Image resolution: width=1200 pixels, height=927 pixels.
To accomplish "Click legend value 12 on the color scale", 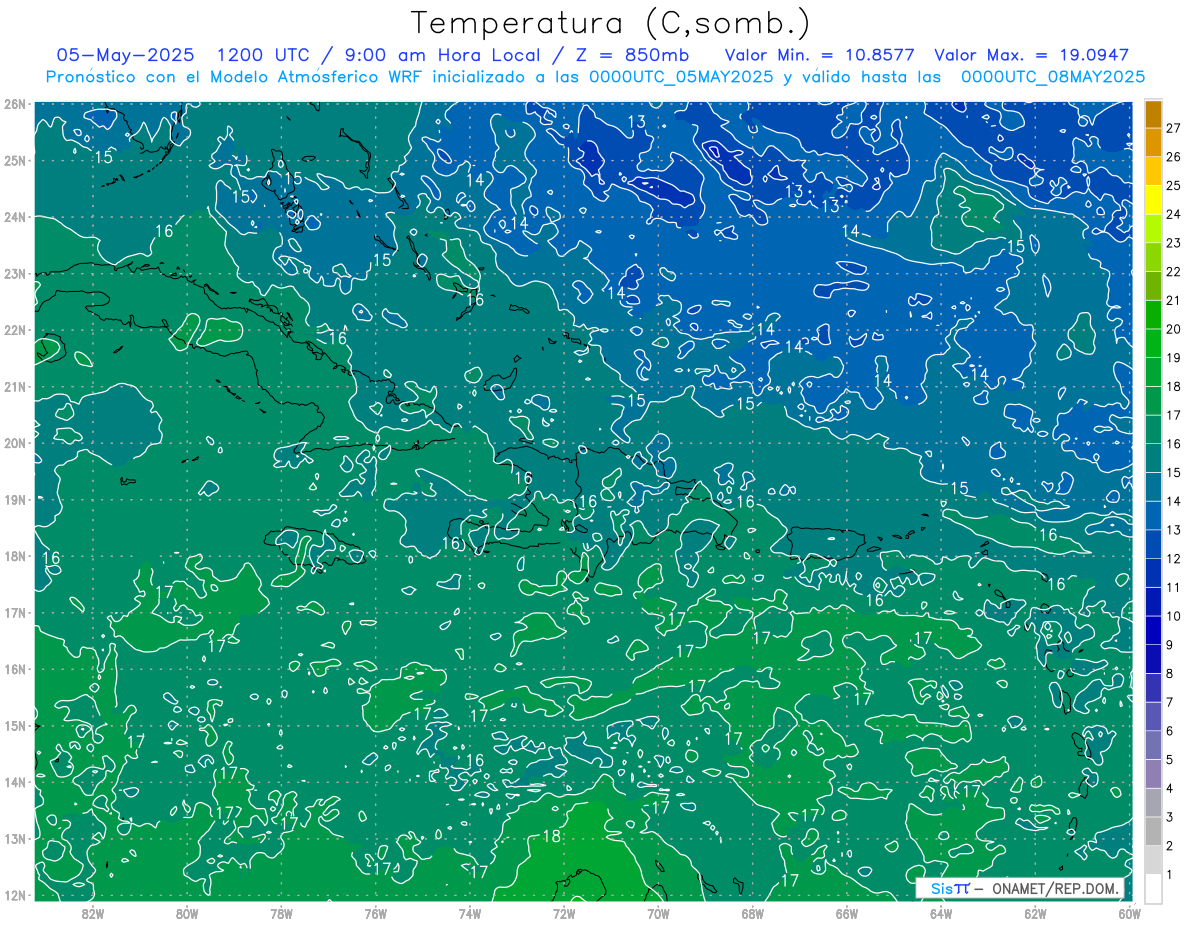I will (1173, 558).
